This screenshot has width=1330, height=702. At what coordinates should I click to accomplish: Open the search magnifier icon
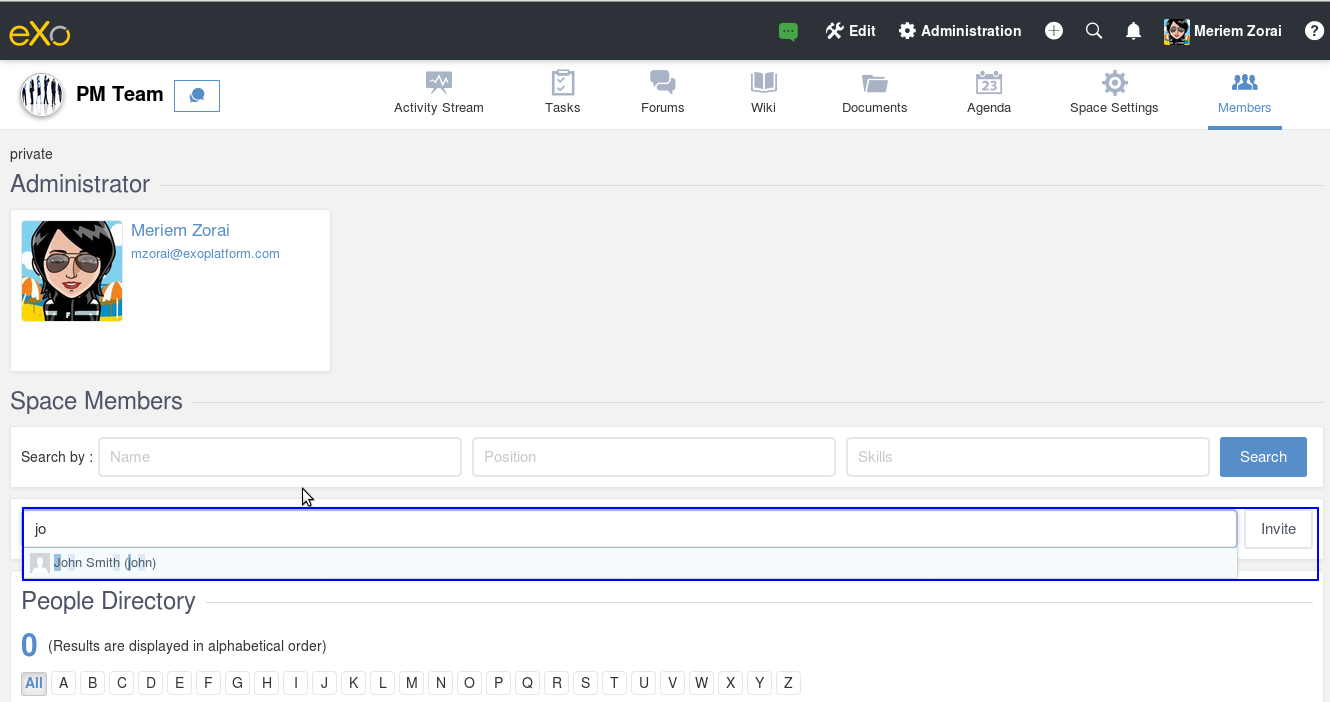(1094, 31)
